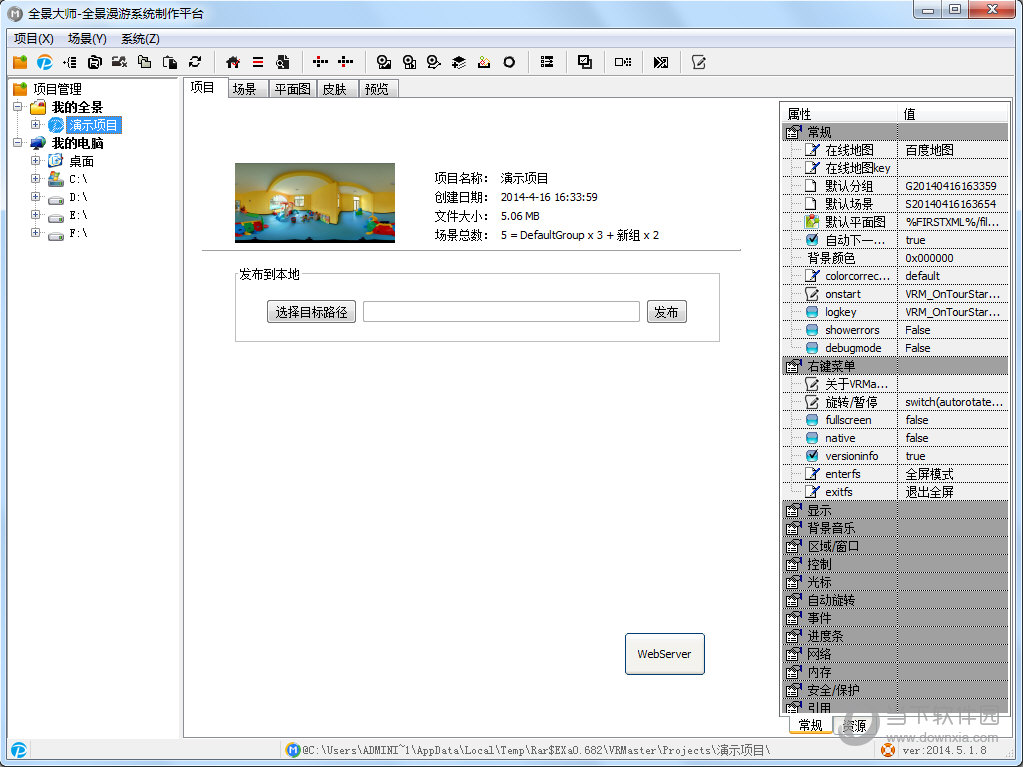Expand the 显示 property group
Screen dimensions: 1023x767
(793, 510)
